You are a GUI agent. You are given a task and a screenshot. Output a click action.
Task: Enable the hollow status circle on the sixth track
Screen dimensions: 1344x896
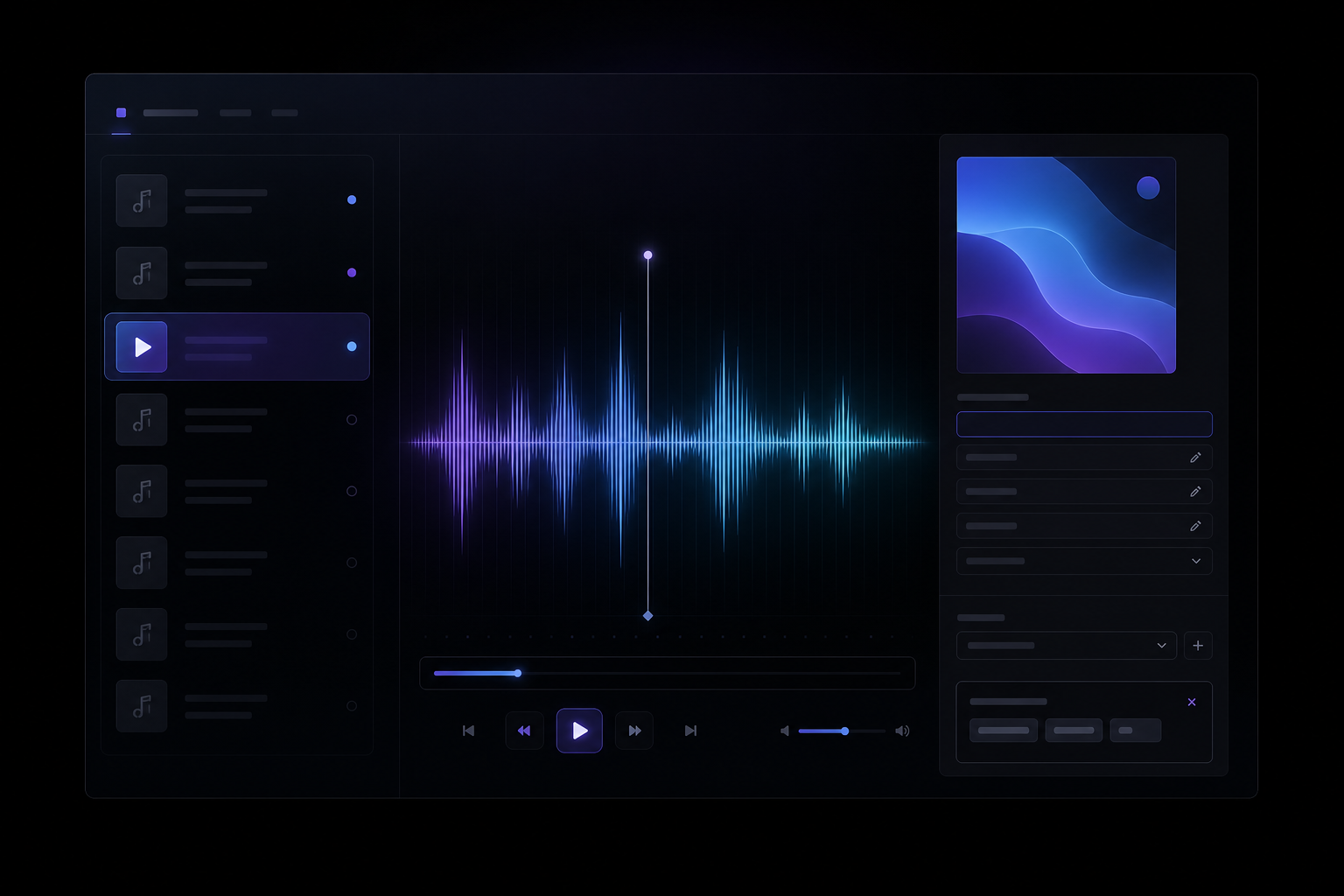pyautogui.click(x=352, y=563)
